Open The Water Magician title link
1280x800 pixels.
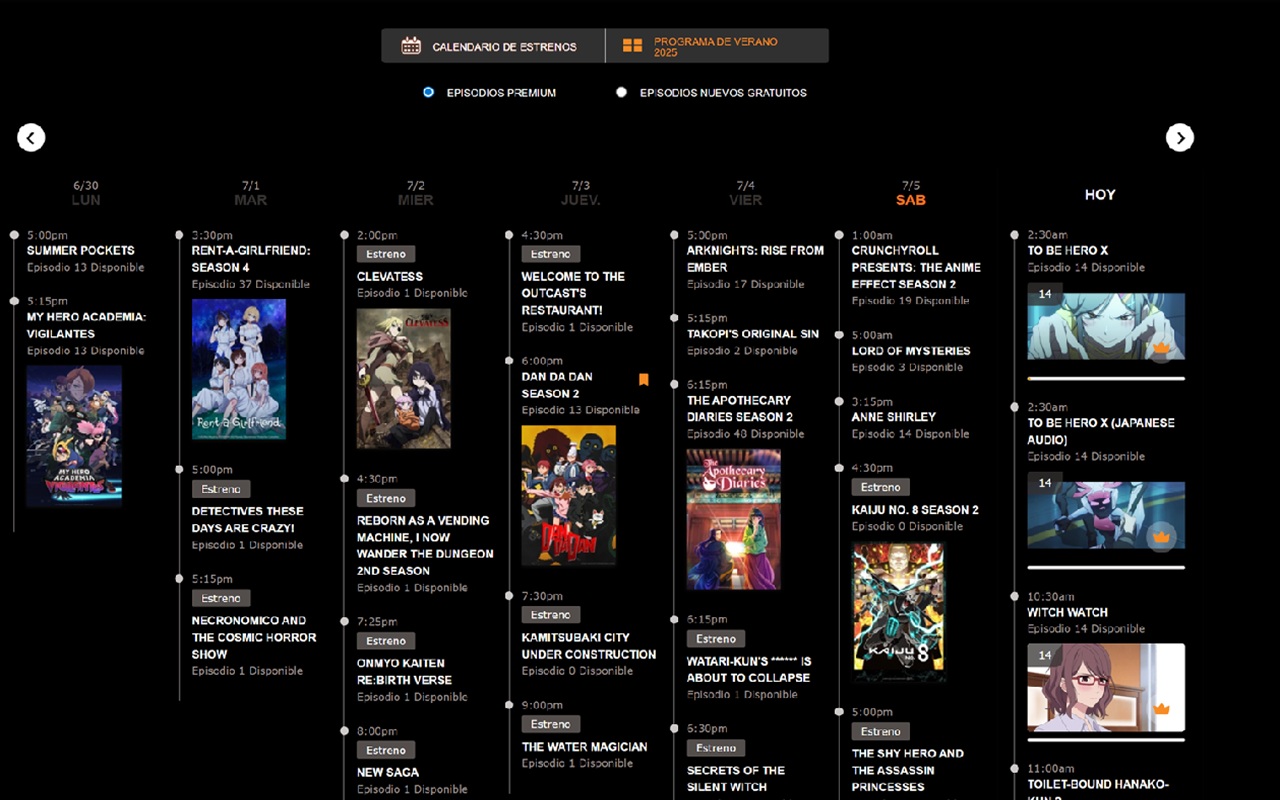(x=585, y=746)
